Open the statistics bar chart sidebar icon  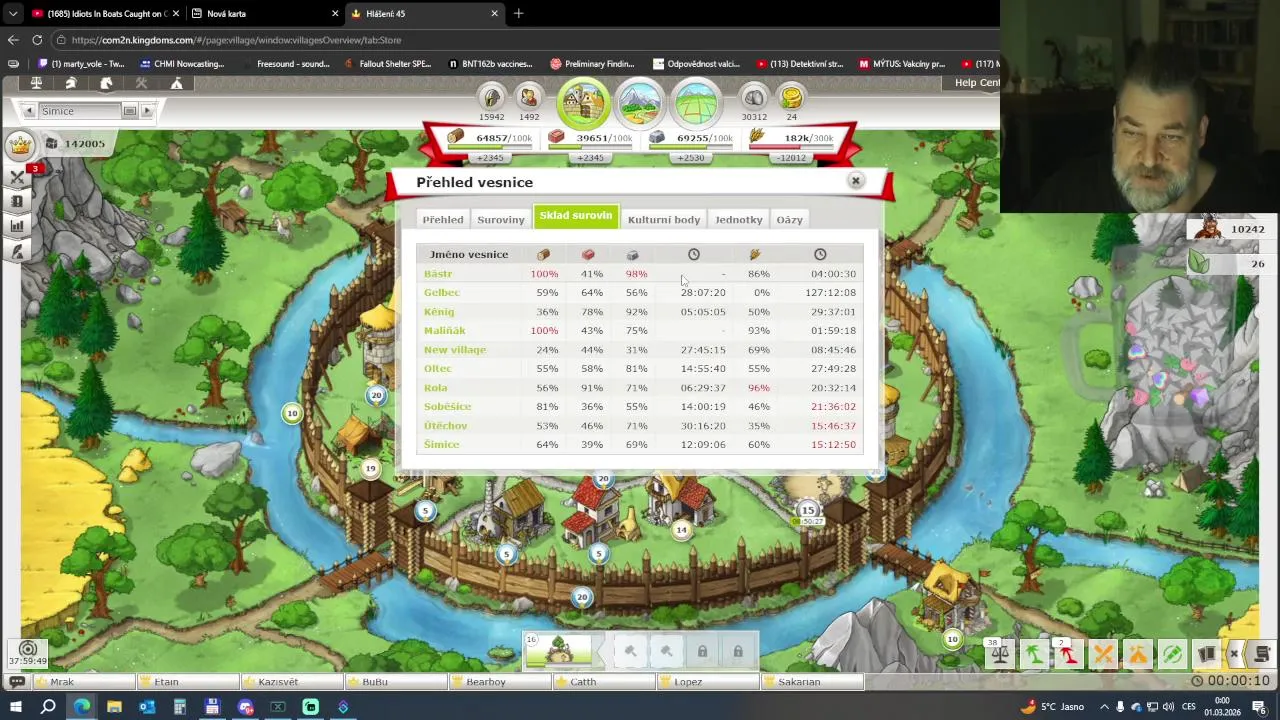17,226
